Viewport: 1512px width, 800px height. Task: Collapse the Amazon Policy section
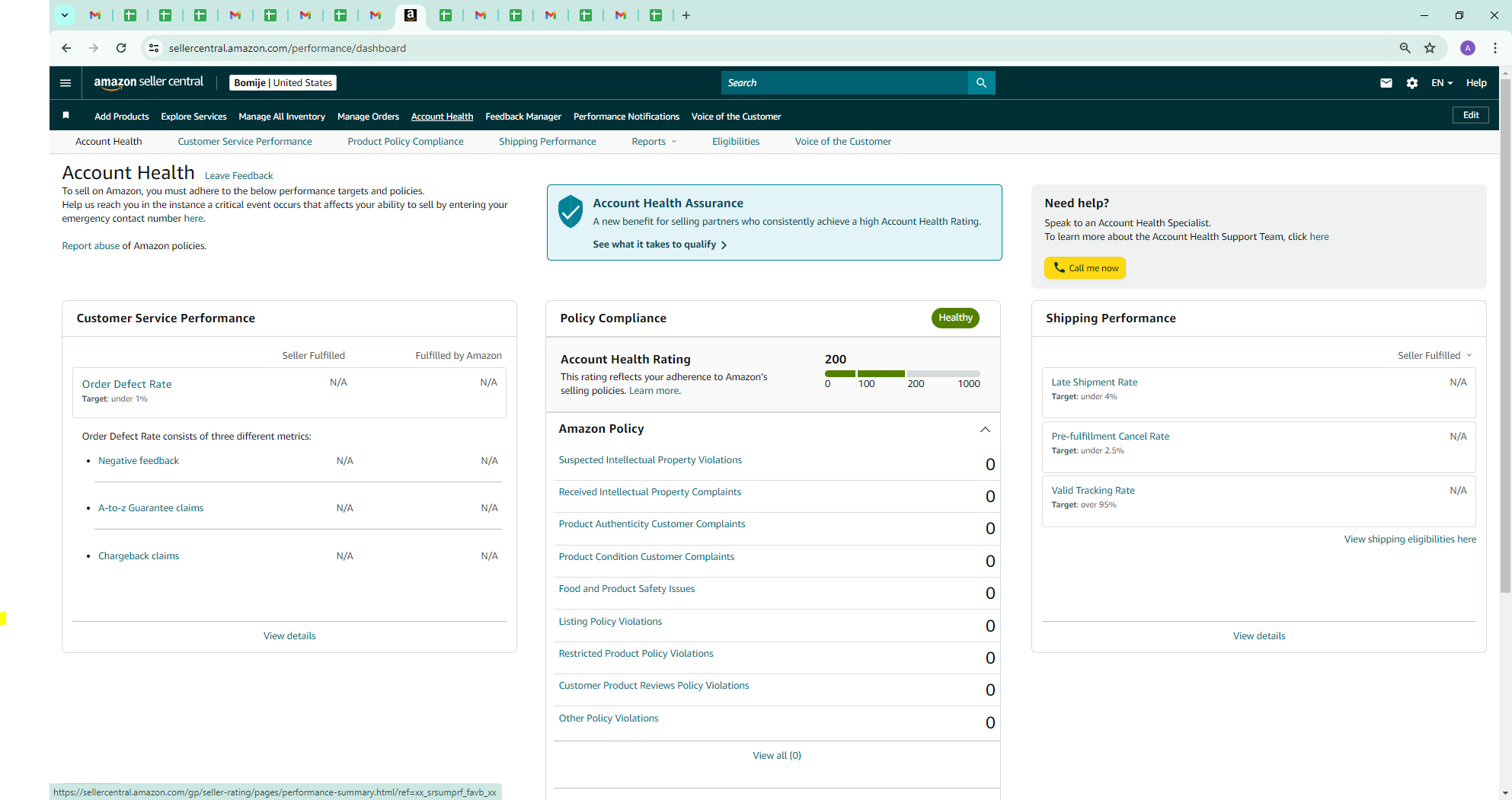pyautogui.click(x=985, y=430)
